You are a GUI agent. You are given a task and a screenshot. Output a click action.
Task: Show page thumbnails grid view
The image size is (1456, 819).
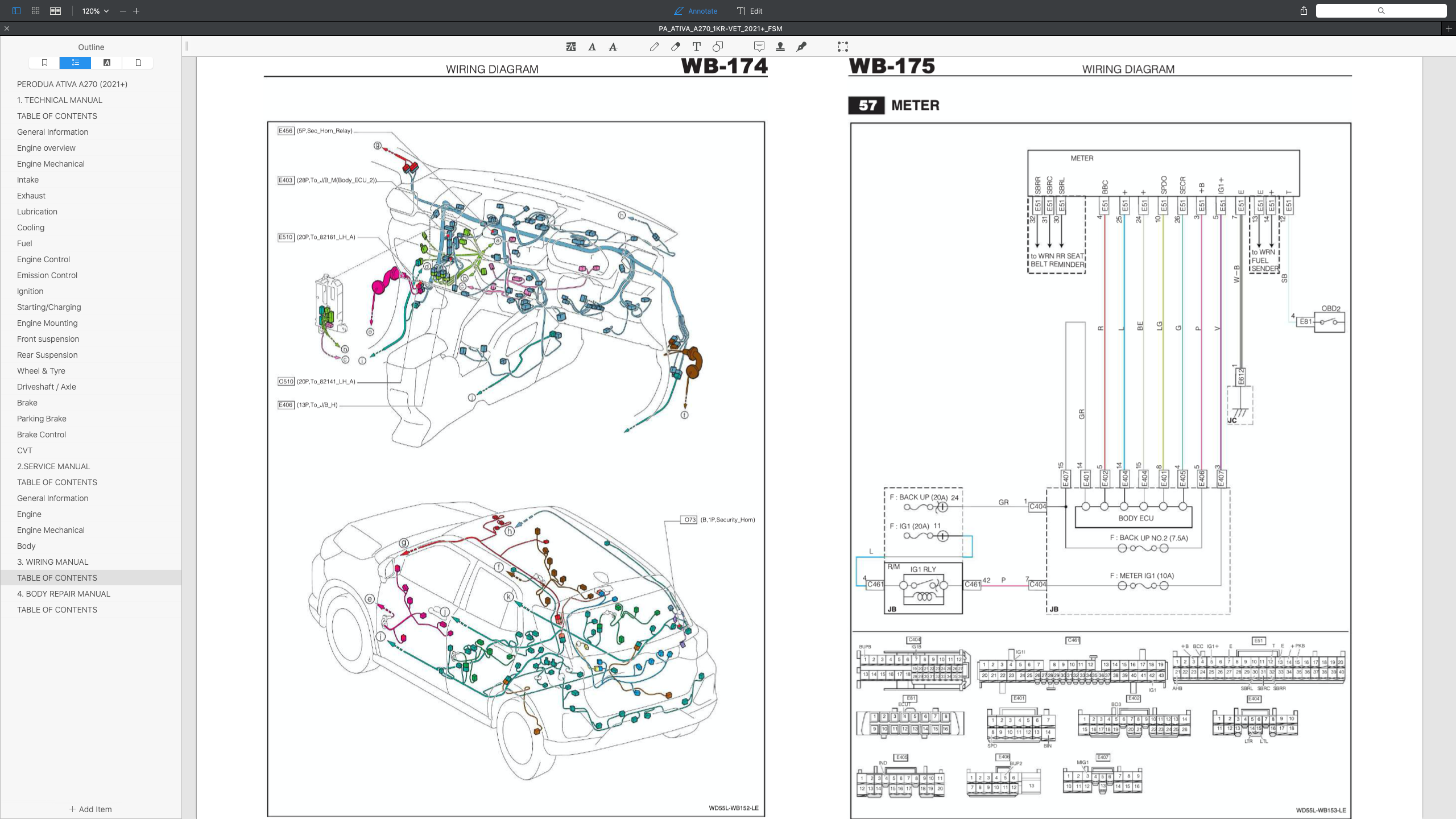click(x=35, y=11)
